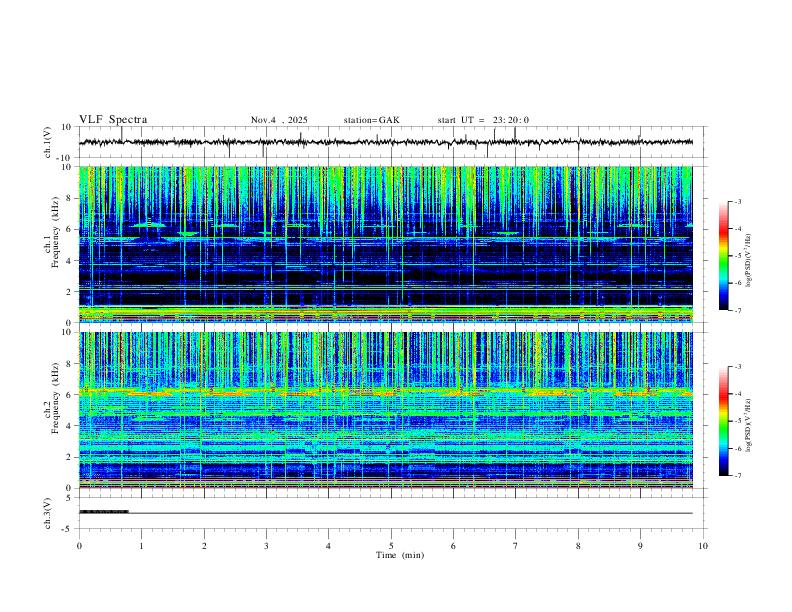Click the time axis tick label '9'

pos(640,546)
